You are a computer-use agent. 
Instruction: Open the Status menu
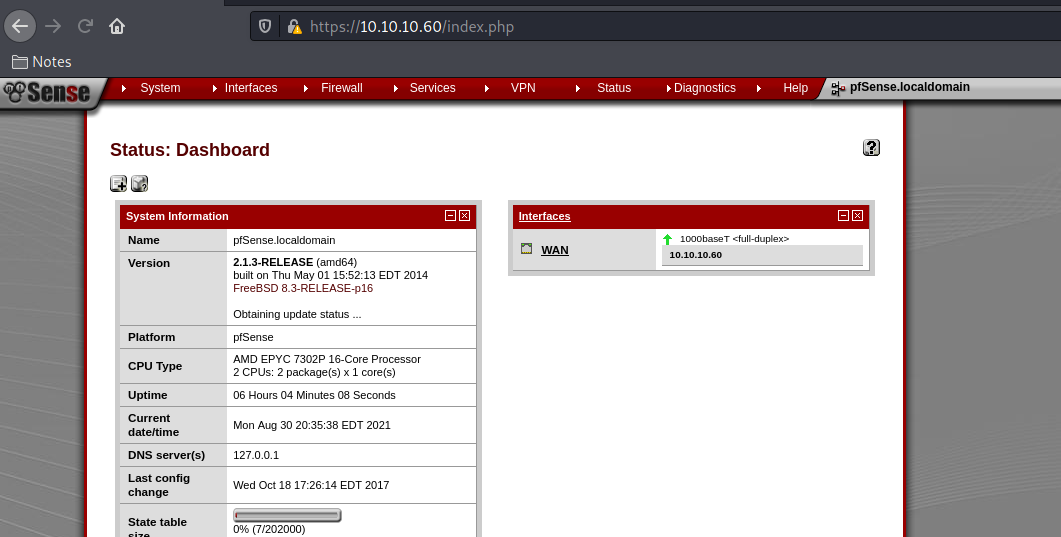614,88
